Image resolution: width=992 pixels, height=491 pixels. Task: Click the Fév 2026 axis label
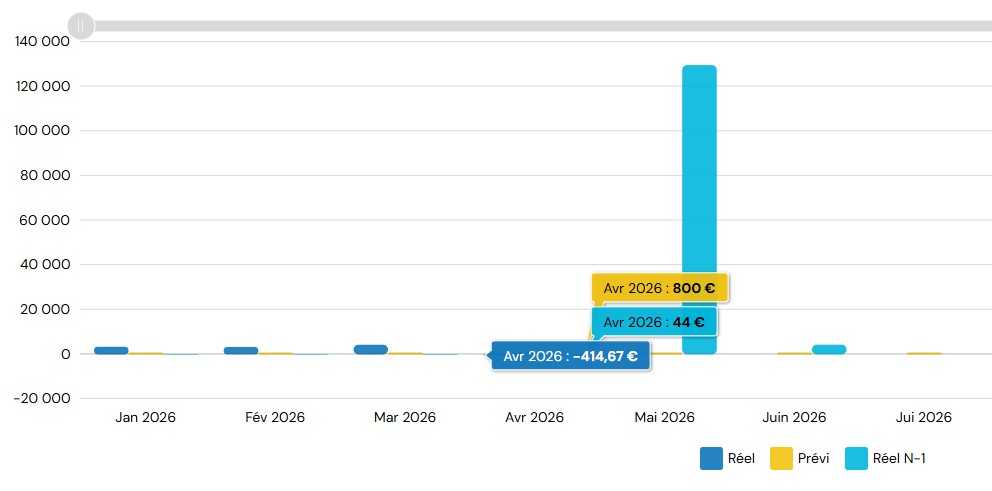275,418
